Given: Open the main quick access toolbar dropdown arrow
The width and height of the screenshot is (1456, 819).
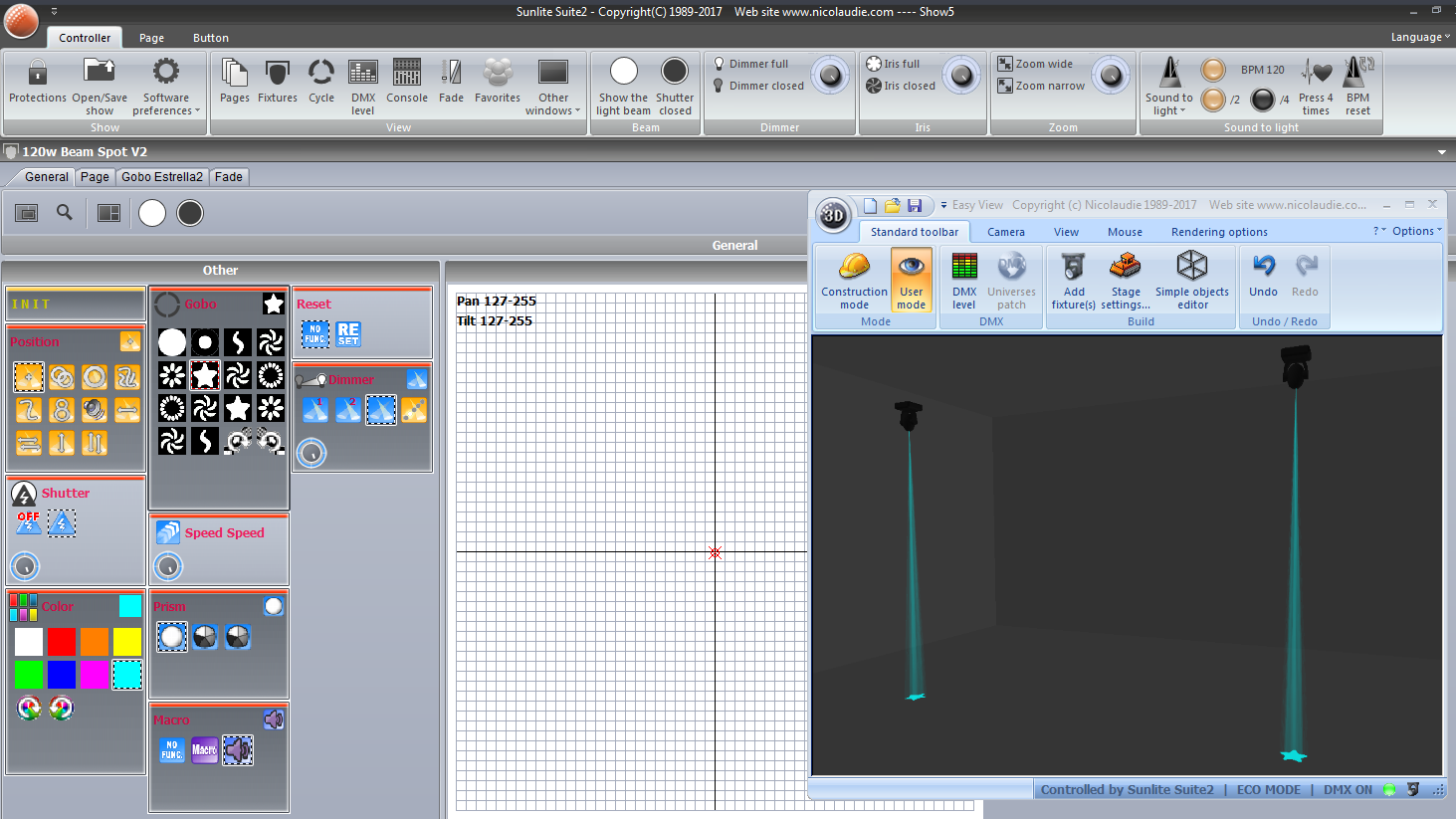Looking at the screenshot, I should pyautogui.click(x=54, y=11).
